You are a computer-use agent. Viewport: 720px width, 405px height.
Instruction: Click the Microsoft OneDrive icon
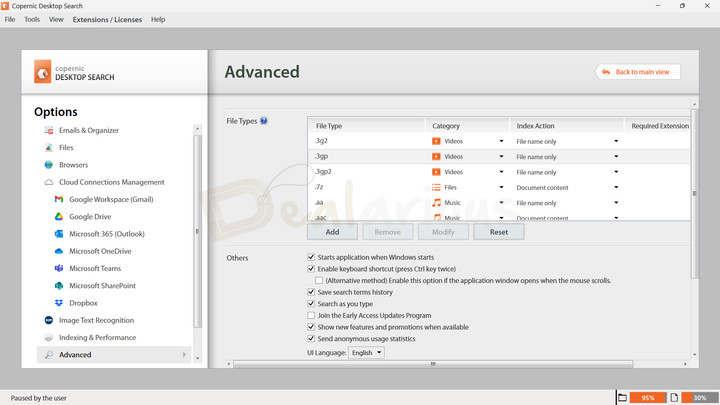(59, 251)
